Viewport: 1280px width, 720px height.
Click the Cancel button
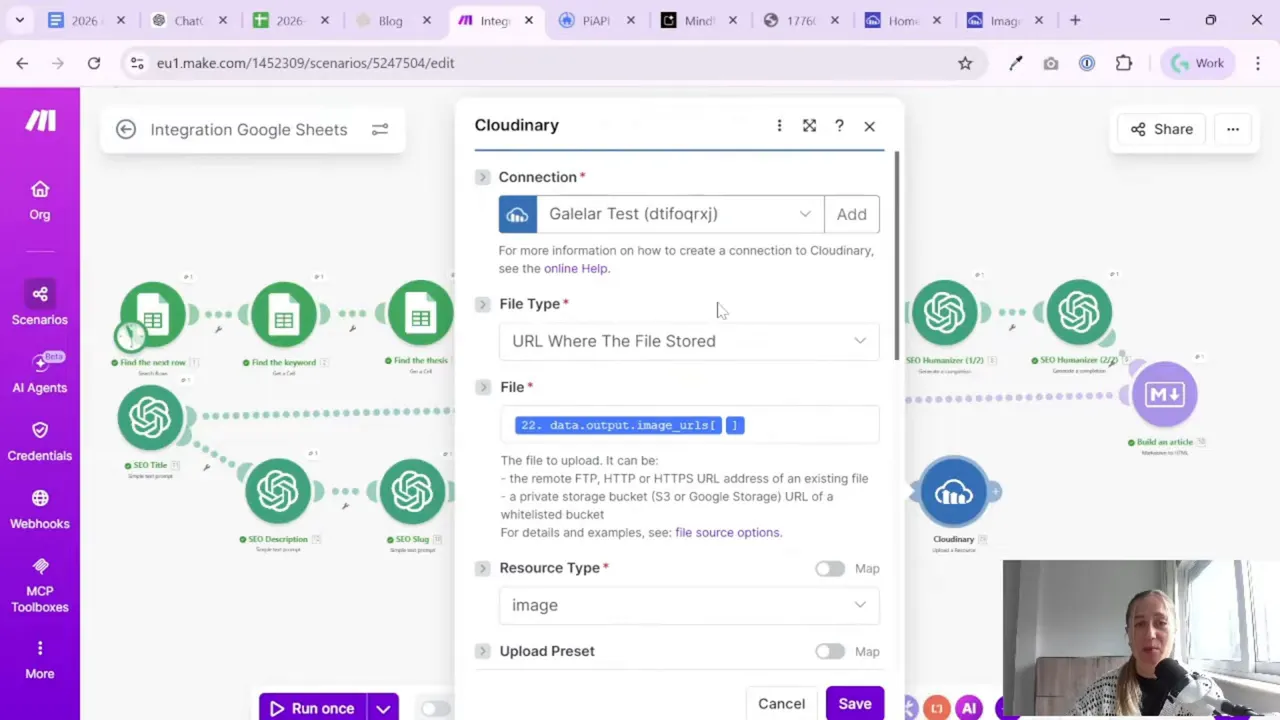[x=781, y=704]
